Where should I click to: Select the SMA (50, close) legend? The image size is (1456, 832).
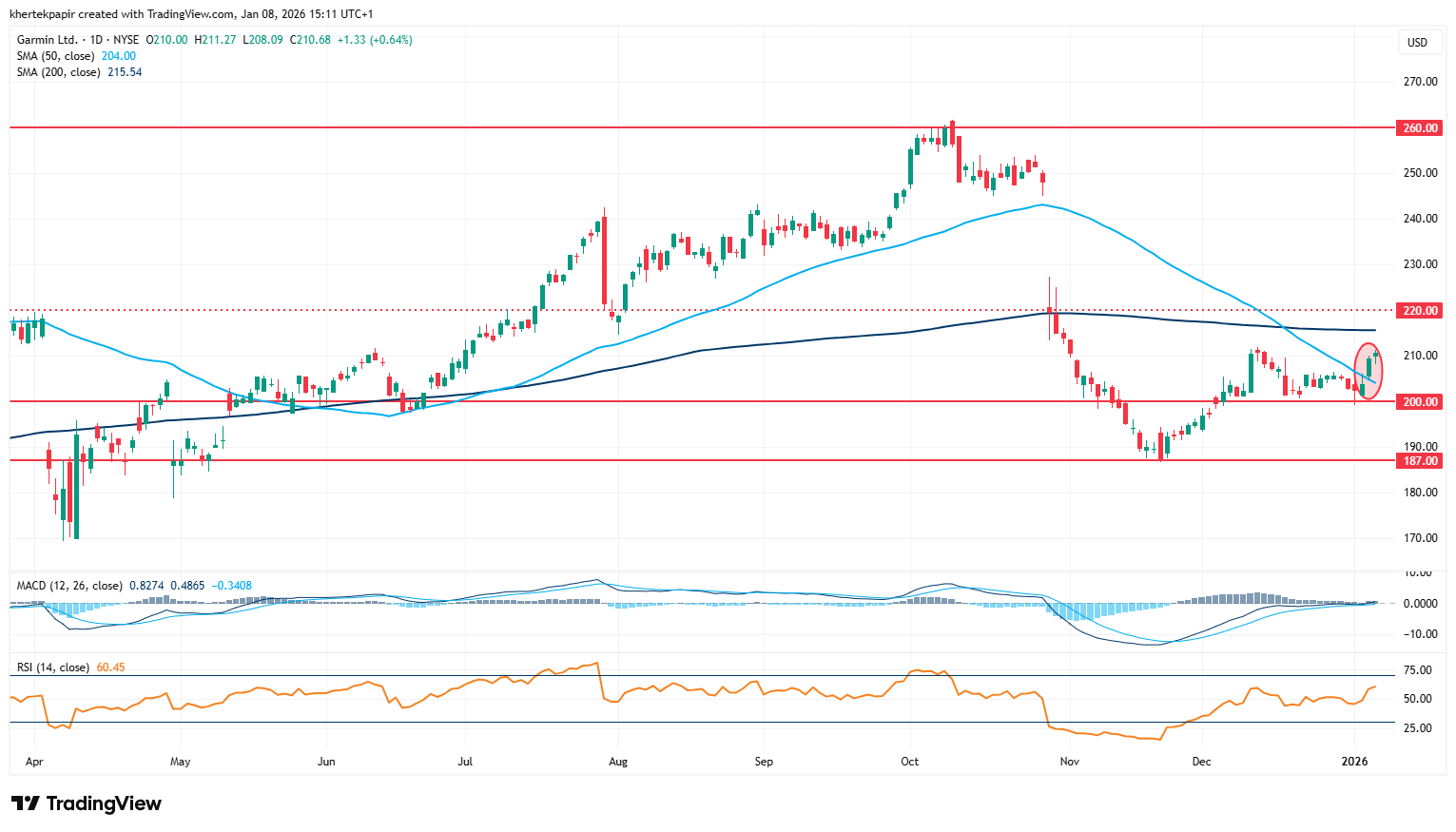point(55,56)
